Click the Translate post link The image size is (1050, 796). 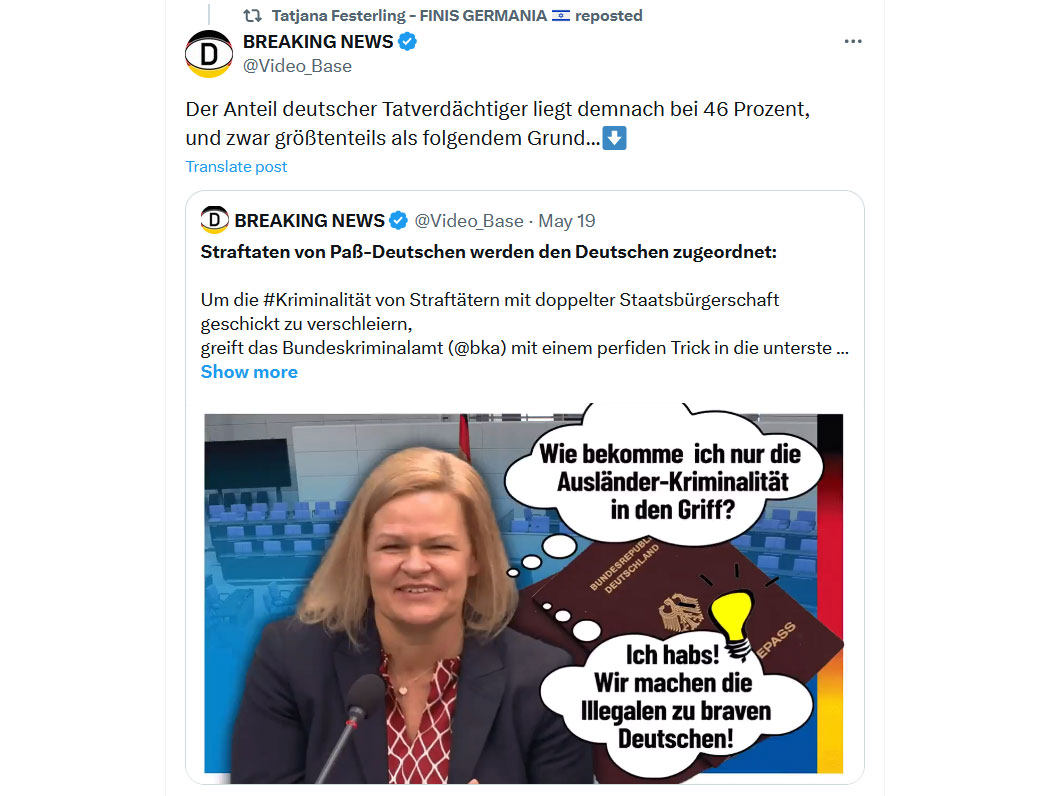pyautogui.click(x=236, y=167)
